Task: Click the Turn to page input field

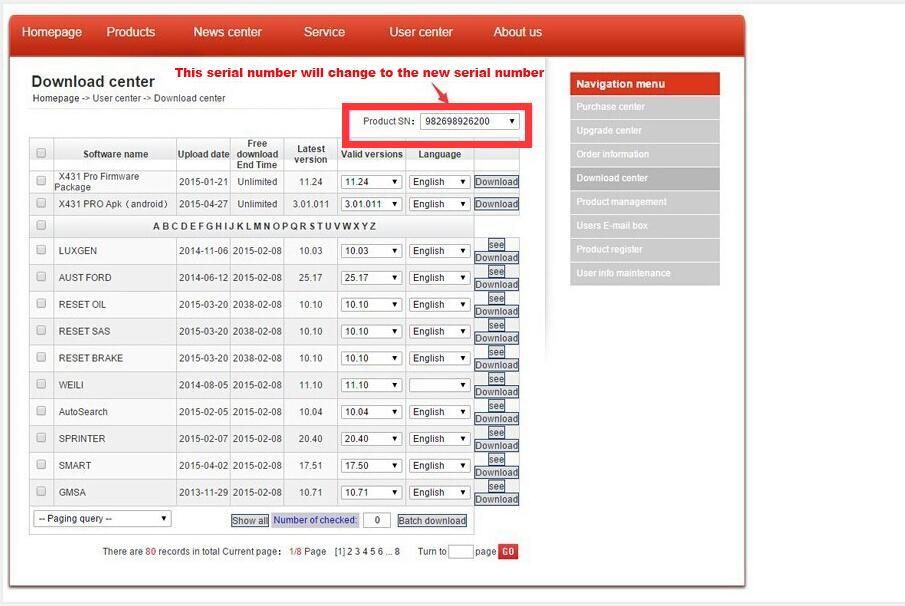Action: [x=460, y=552]
